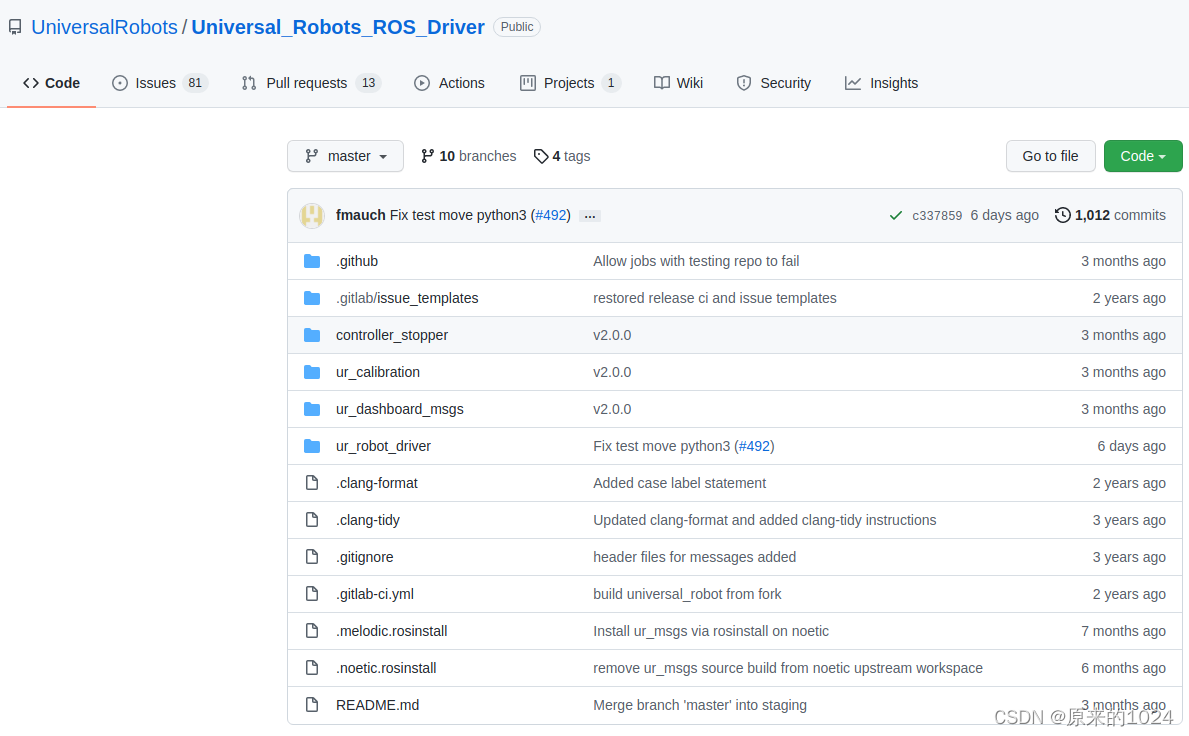1189x736 pixels.
Task: Click the fmauch avatar image
Action: click(312, 216)
